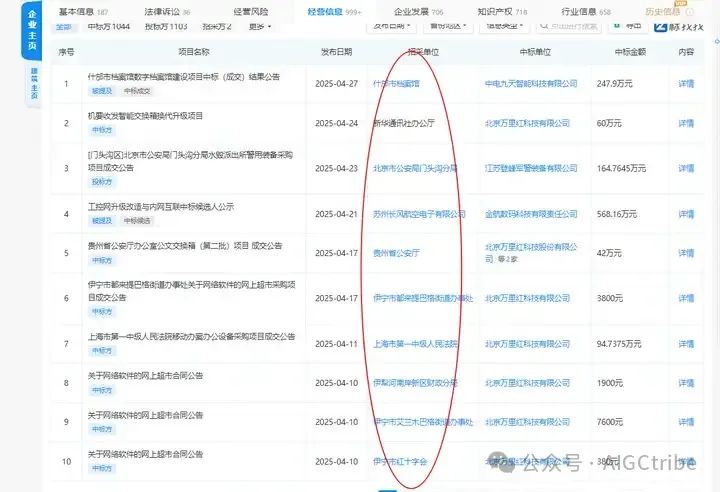
Task: Open the 伊宁市艾兰木巴格街道办事处 purchaser link
Action: [x=423, y=422]
